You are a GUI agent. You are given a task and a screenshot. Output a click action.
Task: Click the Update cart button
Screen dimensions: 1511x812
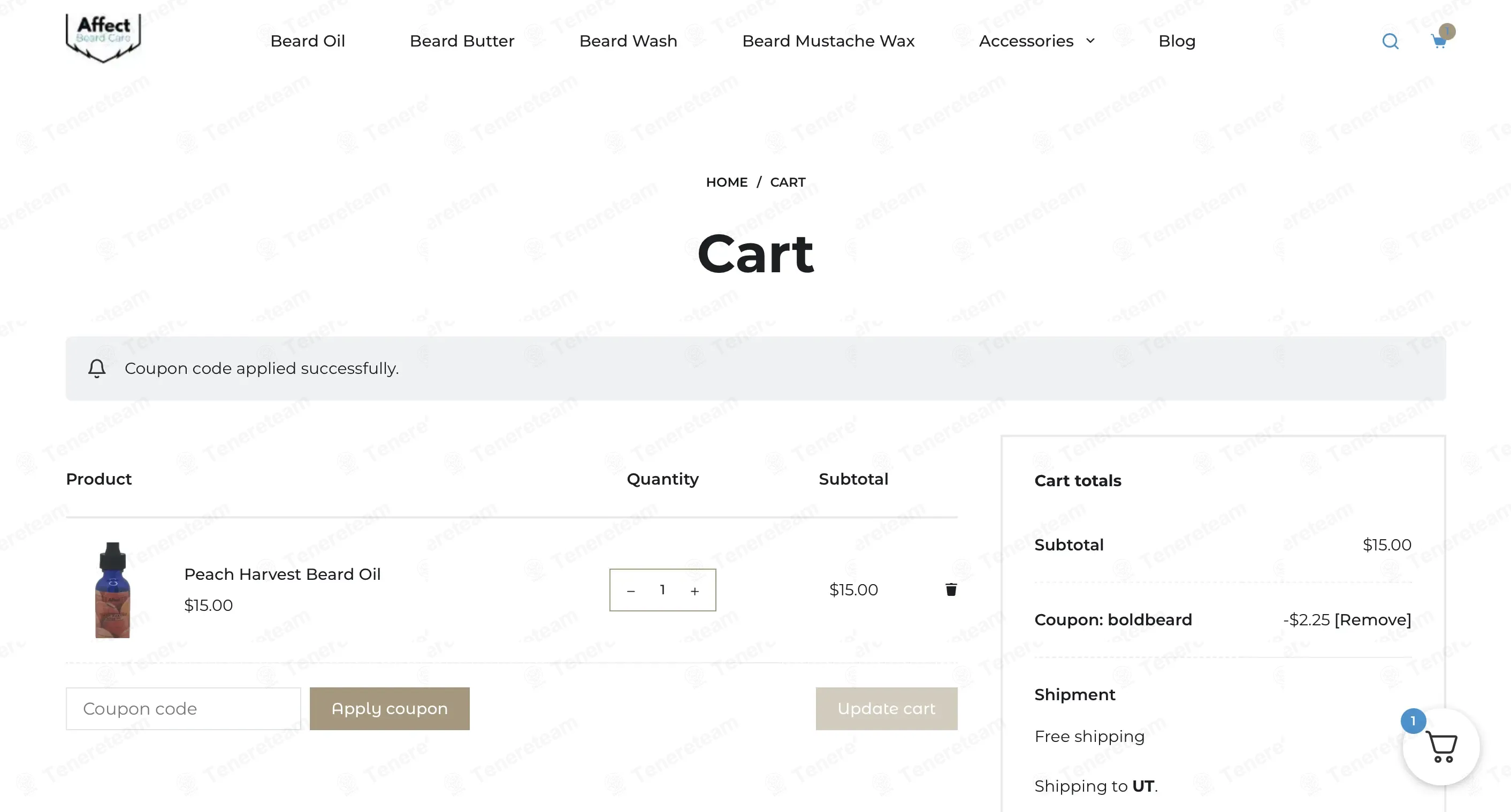pos(886,708)
